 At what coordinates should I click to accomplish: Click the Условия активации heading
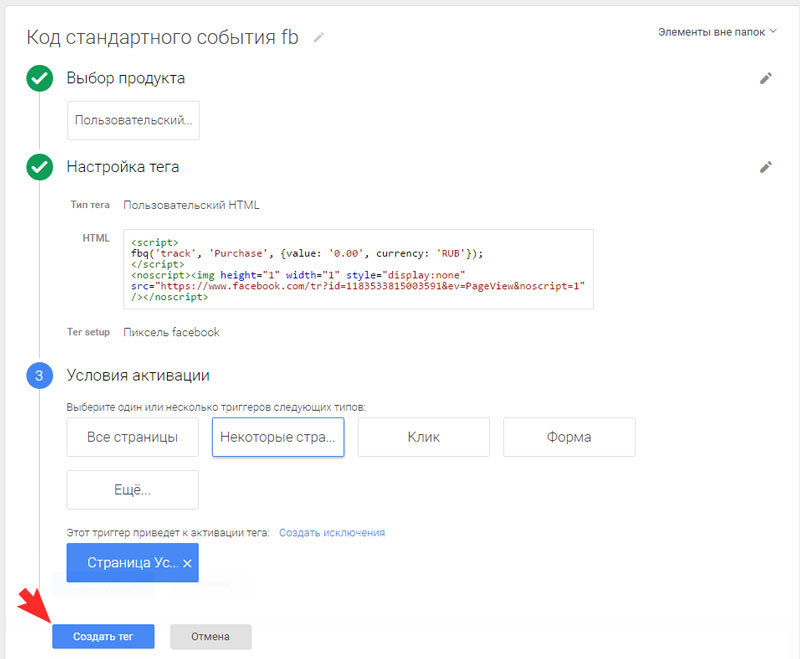pos(138,375)
